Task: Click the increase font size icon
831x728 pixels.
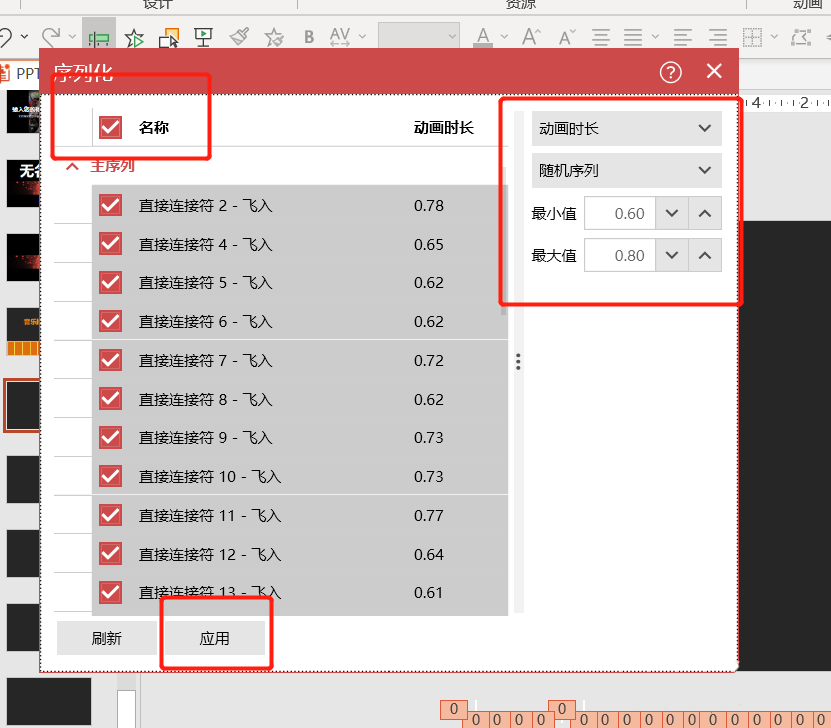Action: [530, 37]
